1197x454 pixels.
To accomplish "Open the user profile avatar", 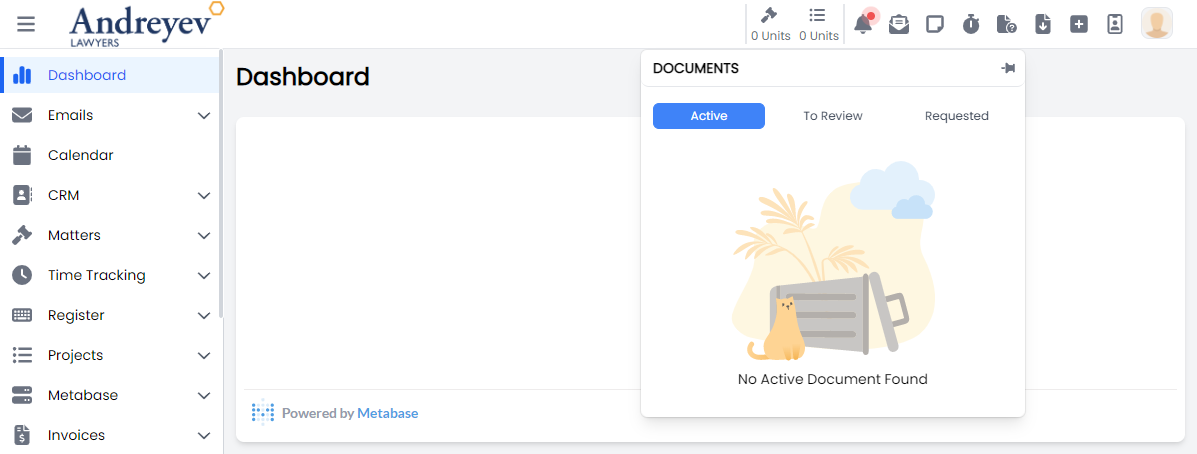I will pyautogui.click(x=1157, y=24).
